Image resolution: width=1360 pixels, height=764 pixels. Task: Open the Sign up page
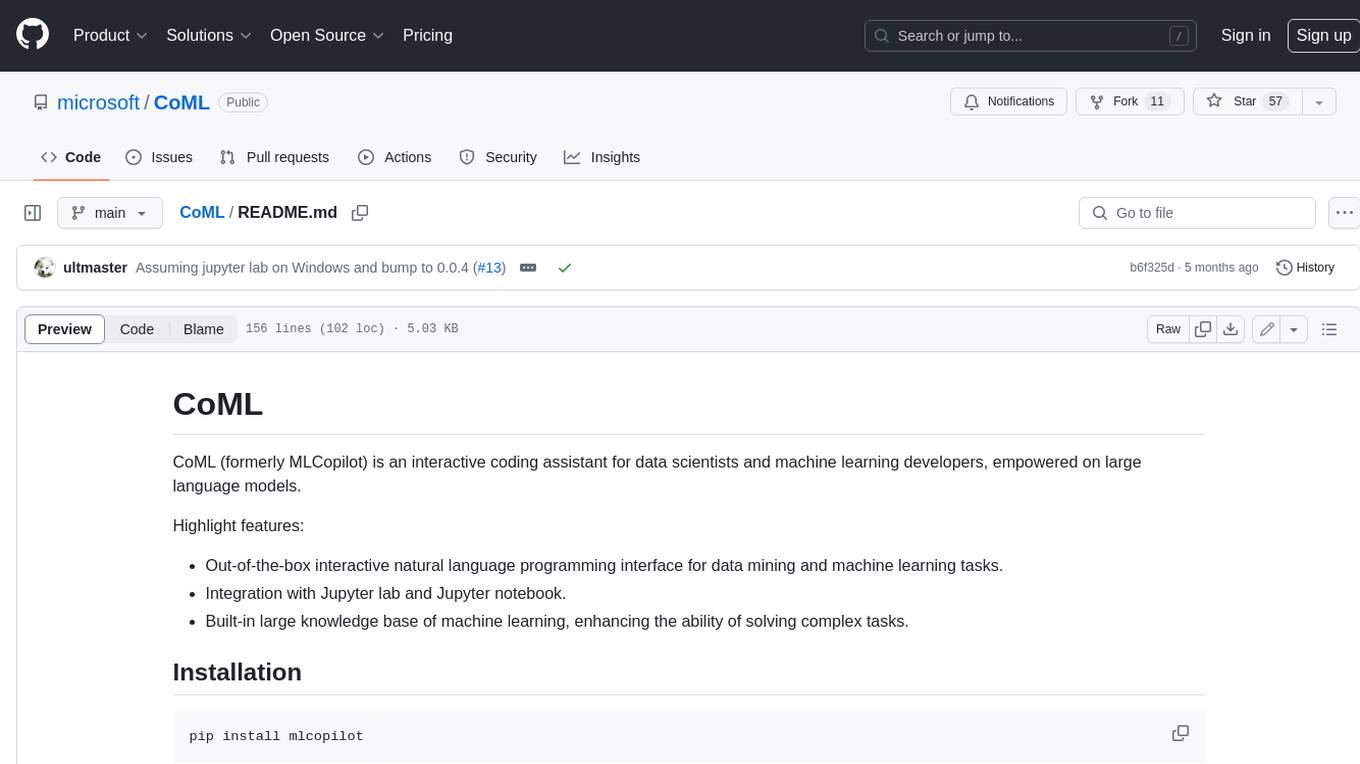[x=1323, y=35]
